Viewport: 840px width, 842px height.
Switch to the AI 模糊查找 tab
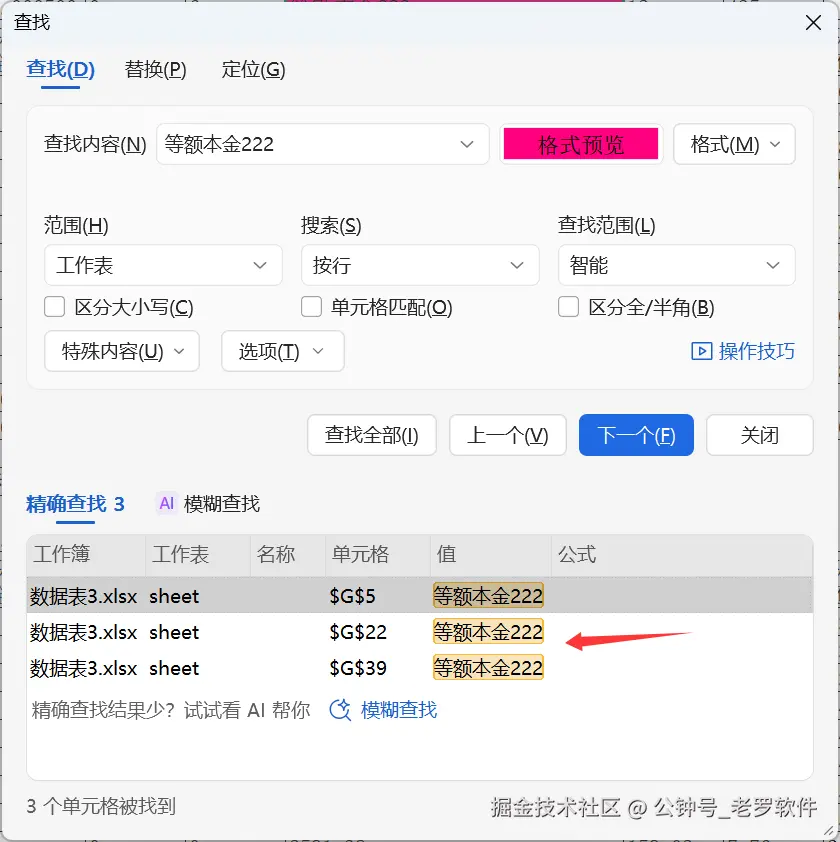[x=208, y=504]
